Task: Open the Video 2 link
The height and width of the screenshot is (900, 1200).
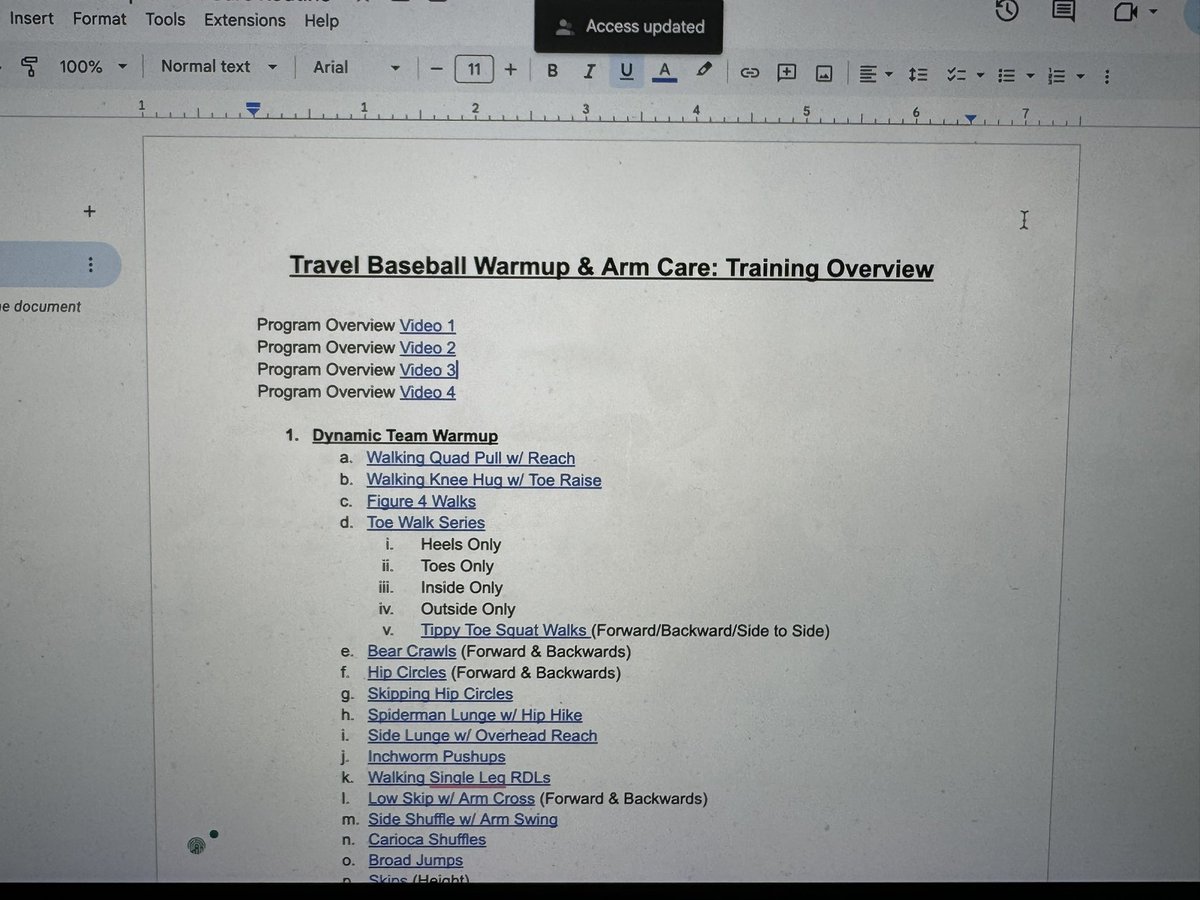Action: [x=428, y=347]
